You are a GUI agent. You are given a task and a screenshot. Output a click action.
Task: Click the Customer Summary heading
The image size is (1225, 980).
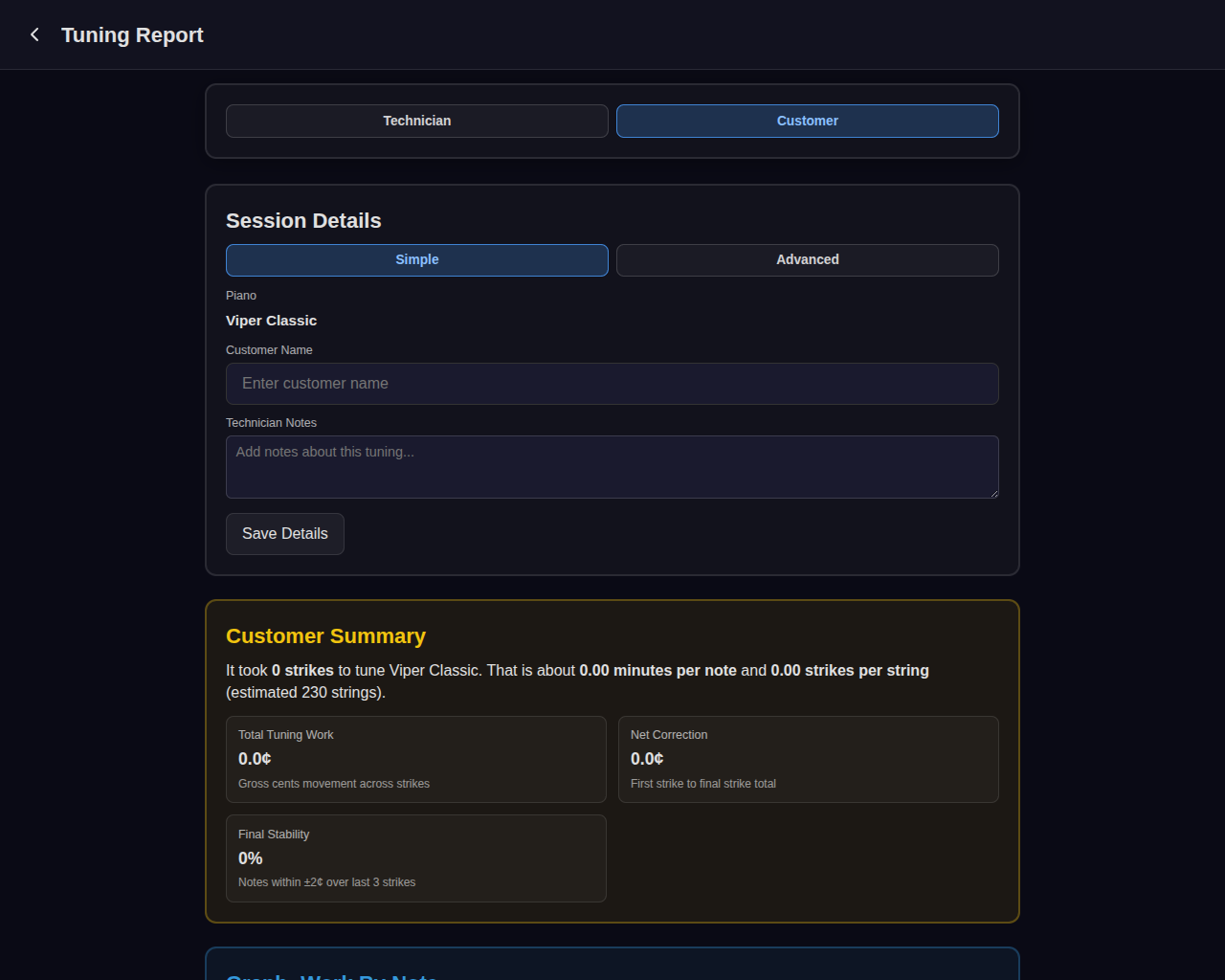pos(325,635)
